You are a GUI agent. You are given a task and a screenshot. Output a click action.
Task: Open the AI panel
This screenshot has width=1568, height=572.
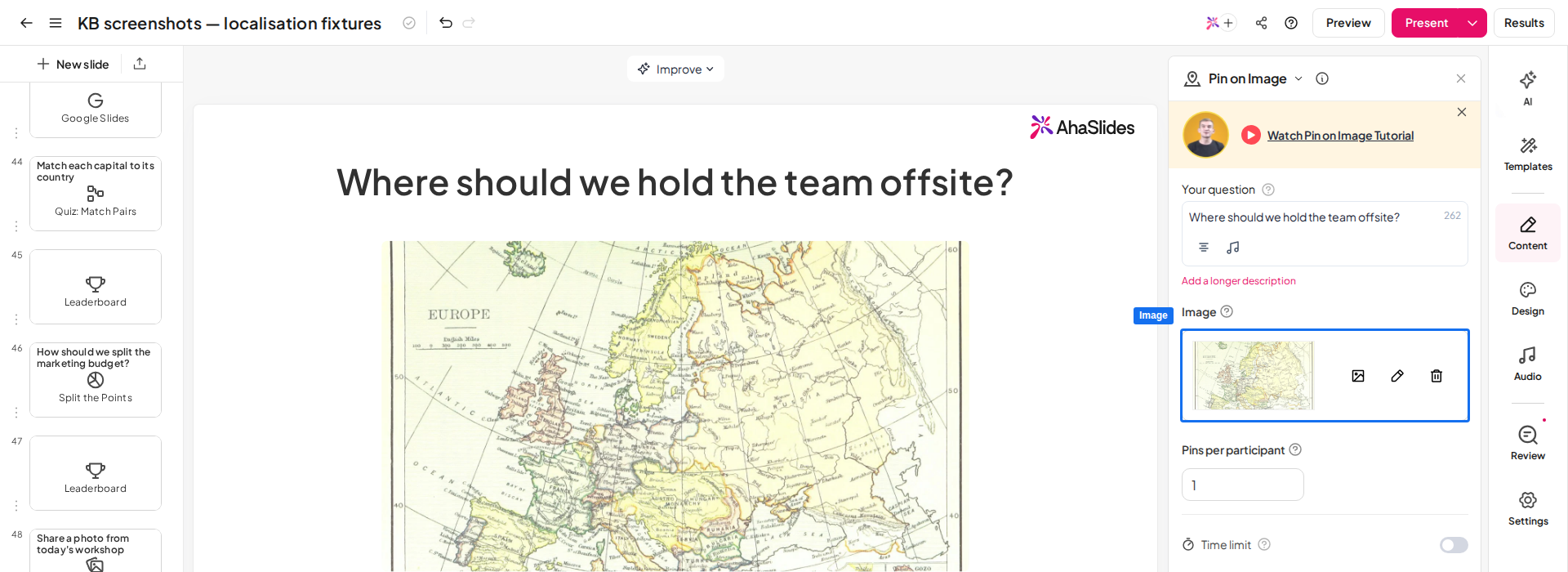pyautogui.click(x=1528, y=88)
